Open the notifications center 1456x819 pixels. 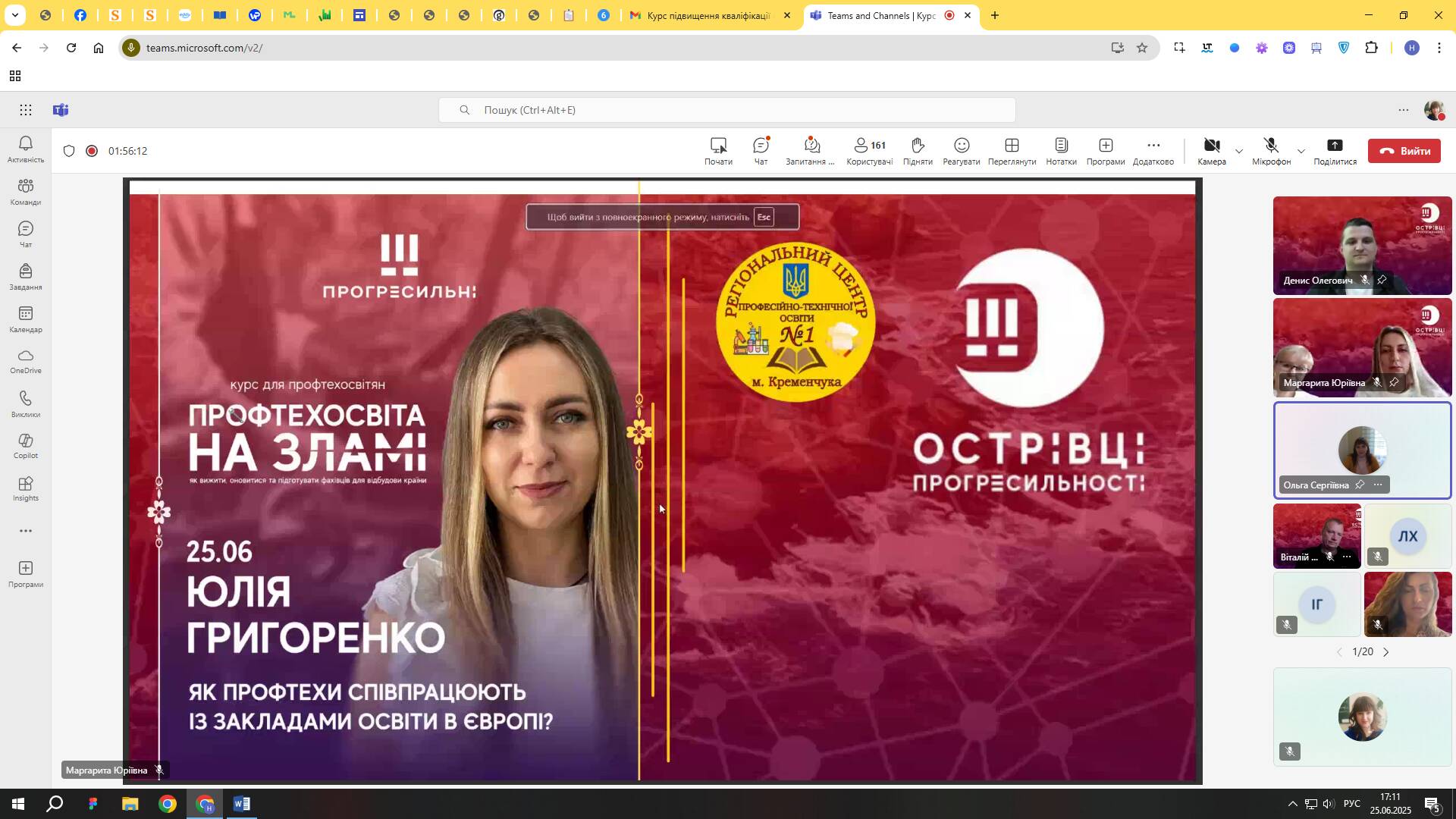pyautogui.click(x=1432, y=804)
